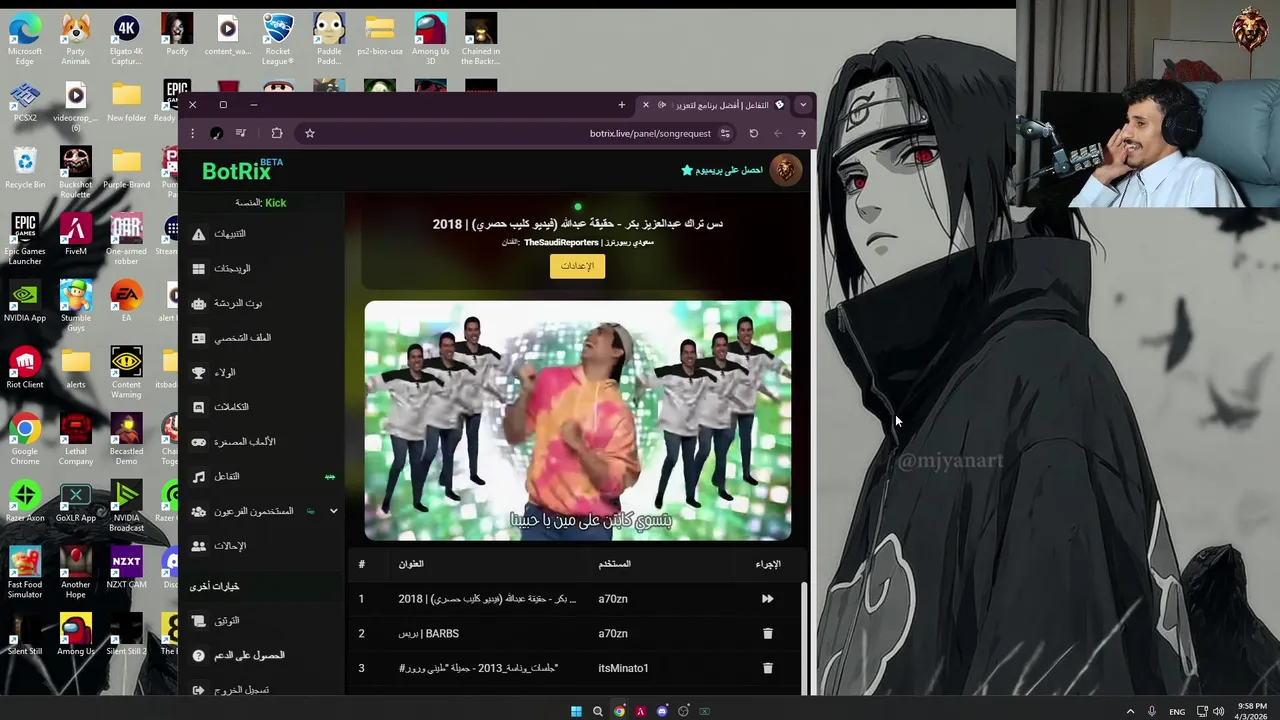The height and width of the screenshot is (720, 1280).
Task: Click the ENG language indicator
Action: (1177, 711)
